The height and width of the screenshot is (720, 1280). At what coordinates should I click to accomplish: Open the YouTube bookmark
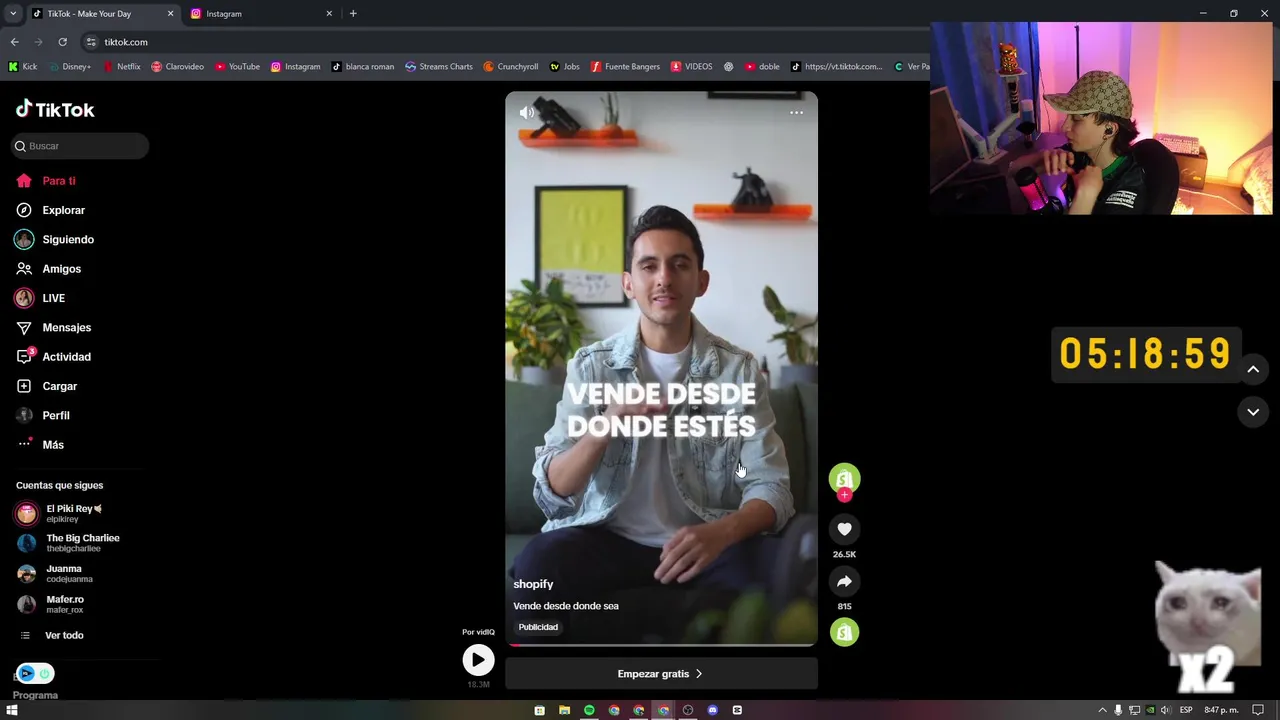pyautogui.click(x=237, y=67)
